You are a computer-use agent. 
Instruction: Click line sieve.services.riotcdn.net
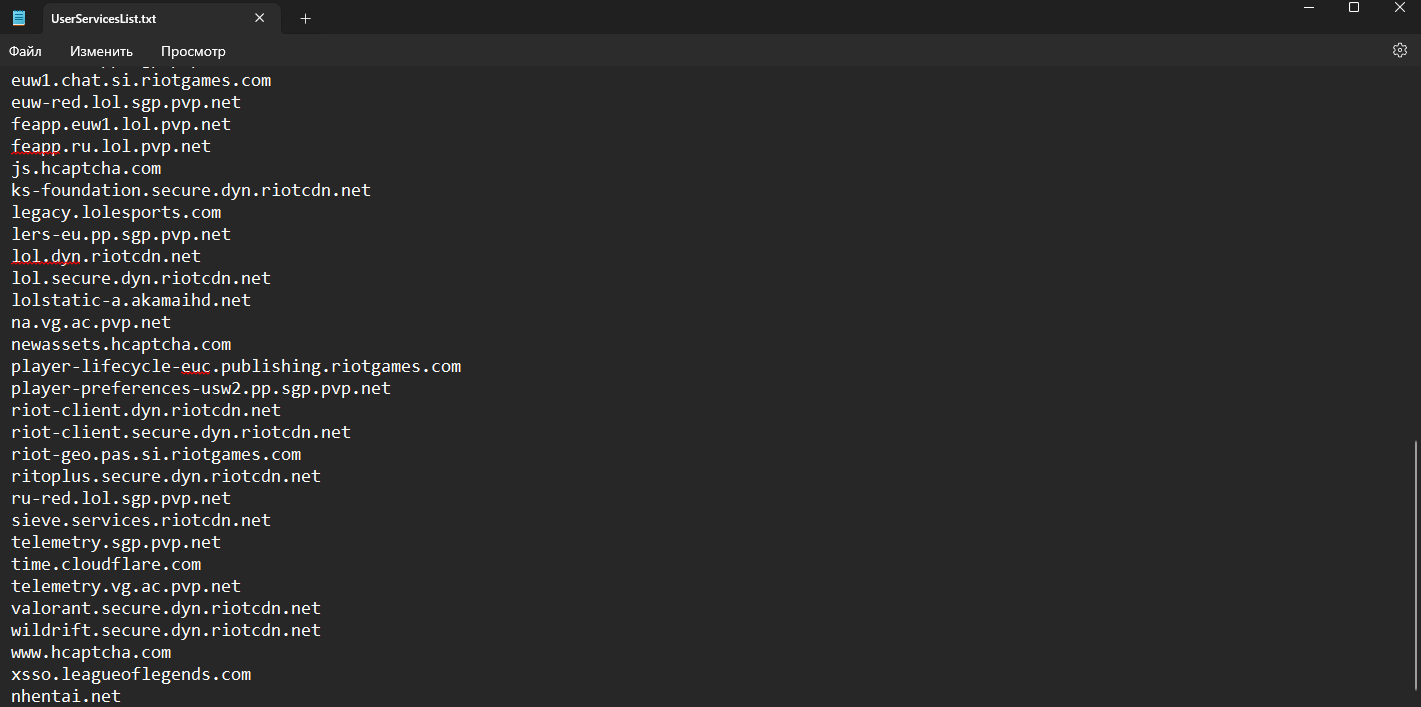[141, 520]
